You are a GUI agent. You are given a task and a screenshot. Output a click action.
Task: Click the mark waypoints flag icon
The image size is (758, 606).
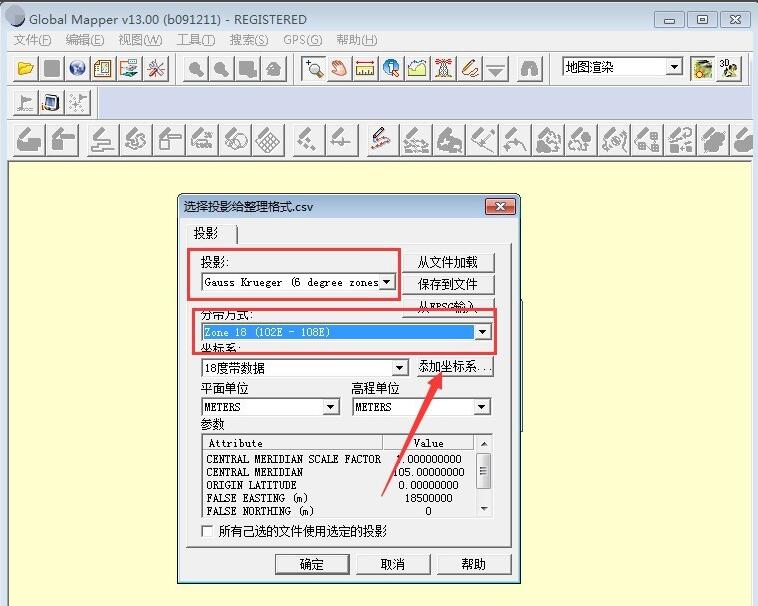click(x=77, y=102)
